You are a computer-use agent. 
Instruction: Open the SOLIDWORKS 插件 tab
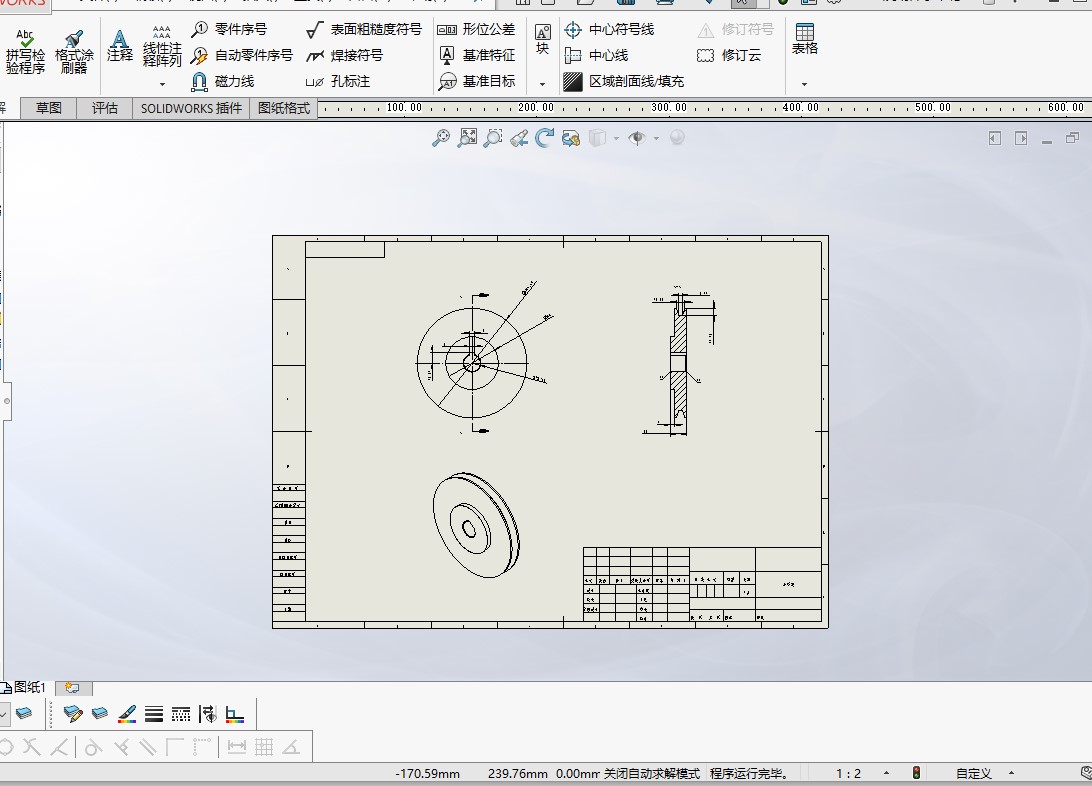click(x=191, y=108)
